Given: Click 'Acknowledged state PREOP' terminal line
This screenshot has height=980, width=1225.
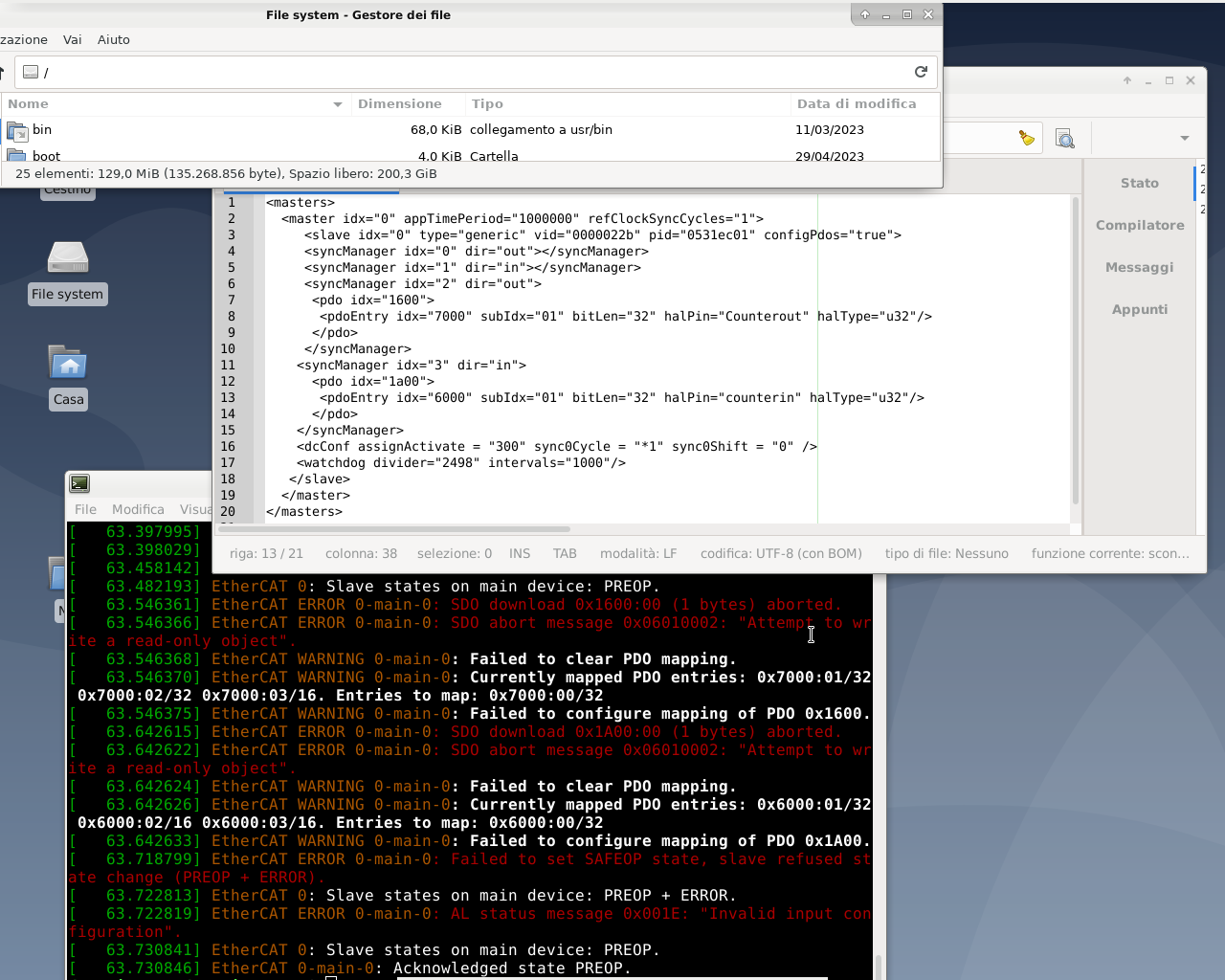Looking at the screenshot, I should [x=512, y=968].
